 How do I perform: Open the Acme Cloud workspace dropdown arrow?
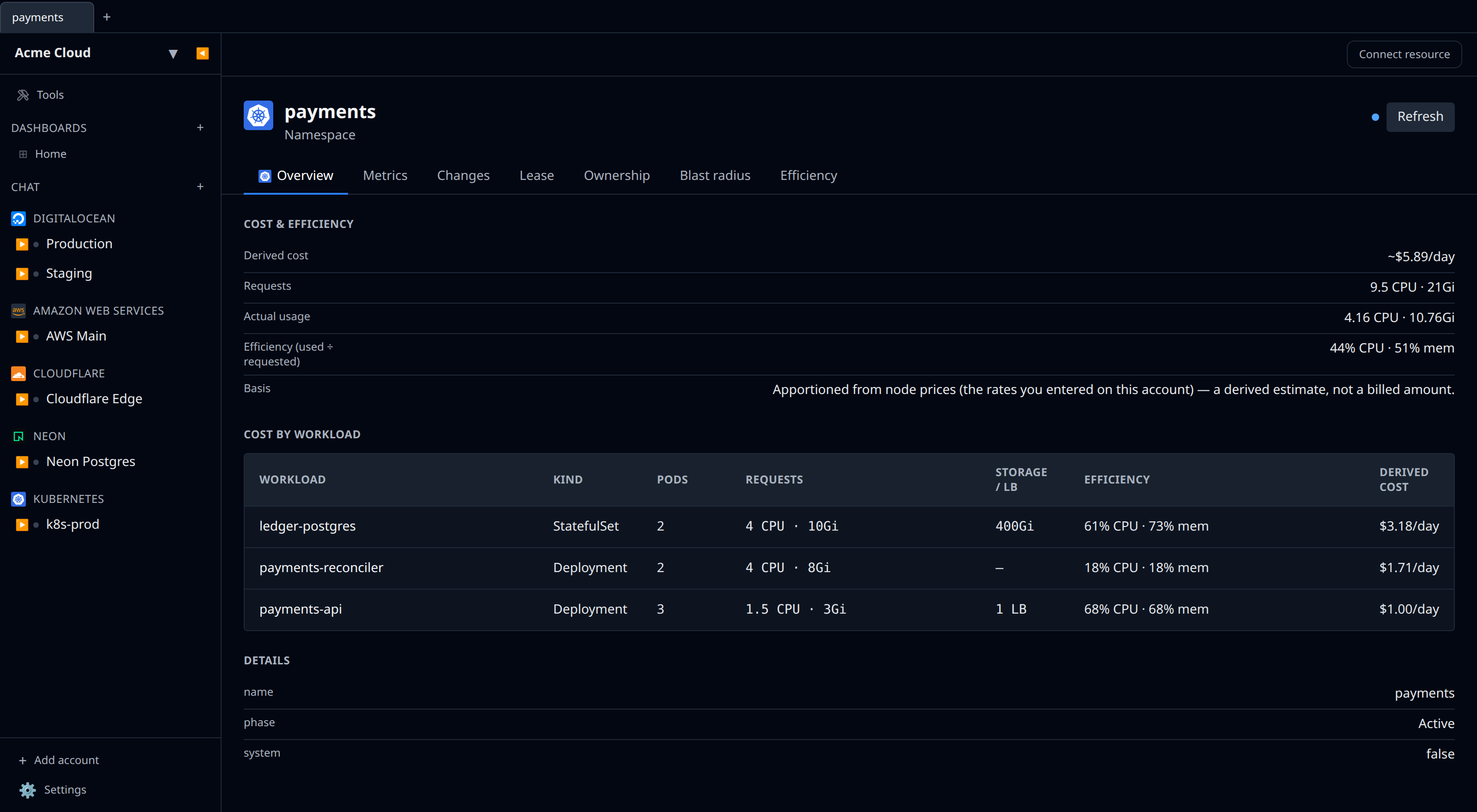pyautogui.click(x=173, y=54)
